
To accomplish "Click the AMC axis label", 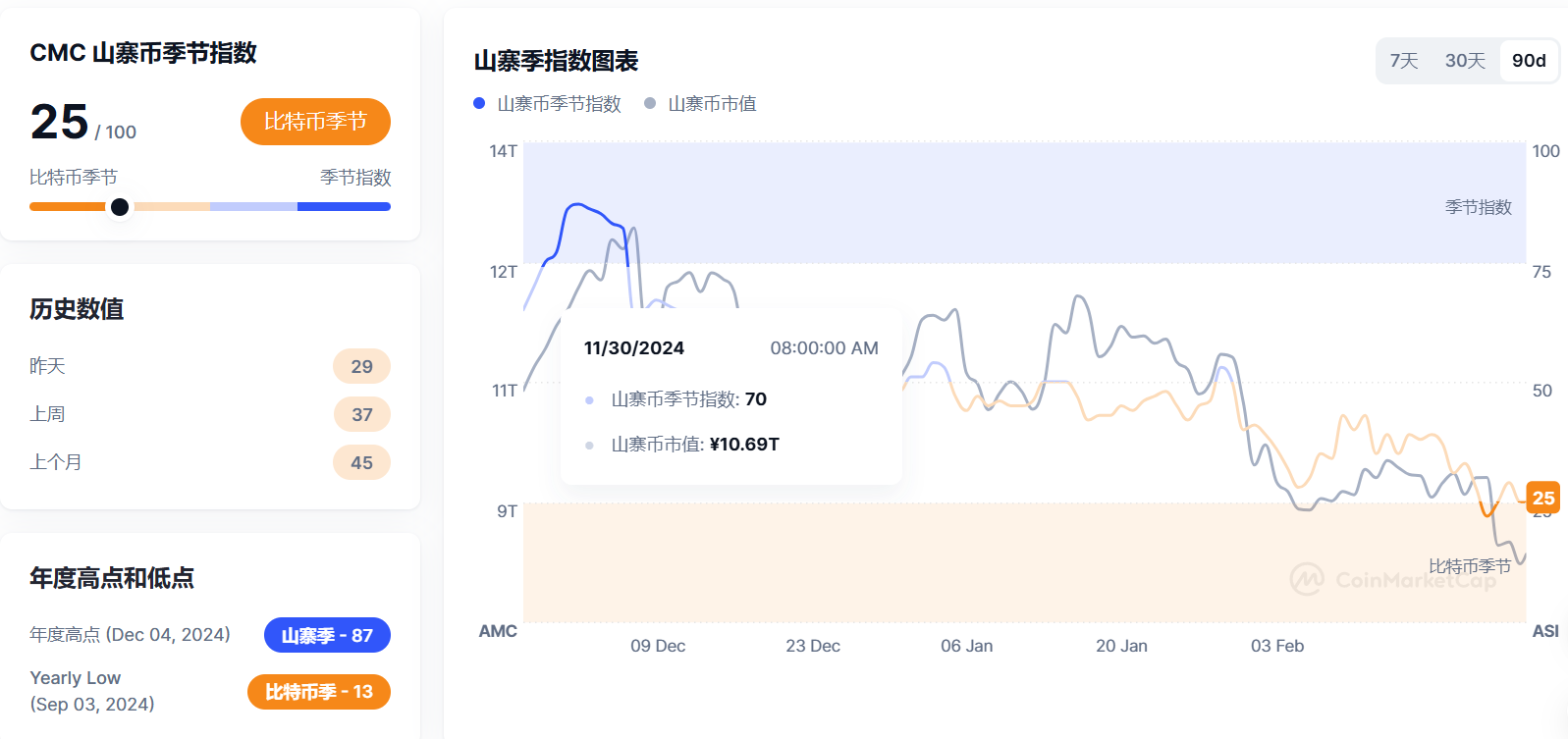I will tap(498, 631).
